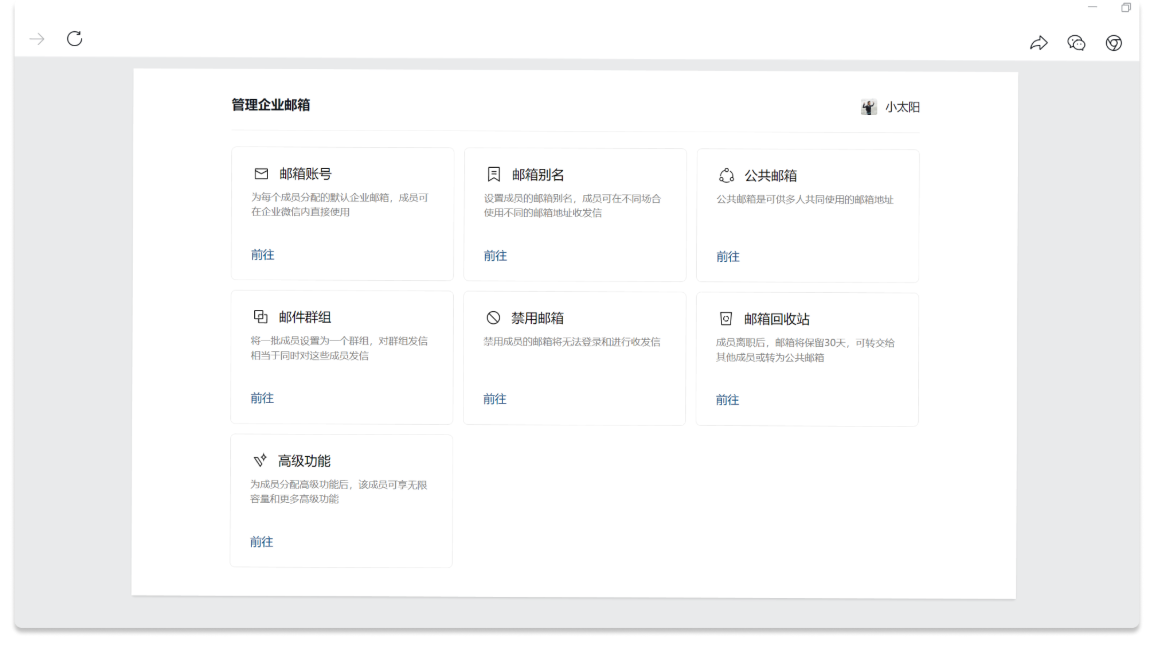Open 邮箱别名 with its 前往 link
Image resolution: width=1150 pixels, height=645 pixels.
pyautogui.click(x=495, y=255)
